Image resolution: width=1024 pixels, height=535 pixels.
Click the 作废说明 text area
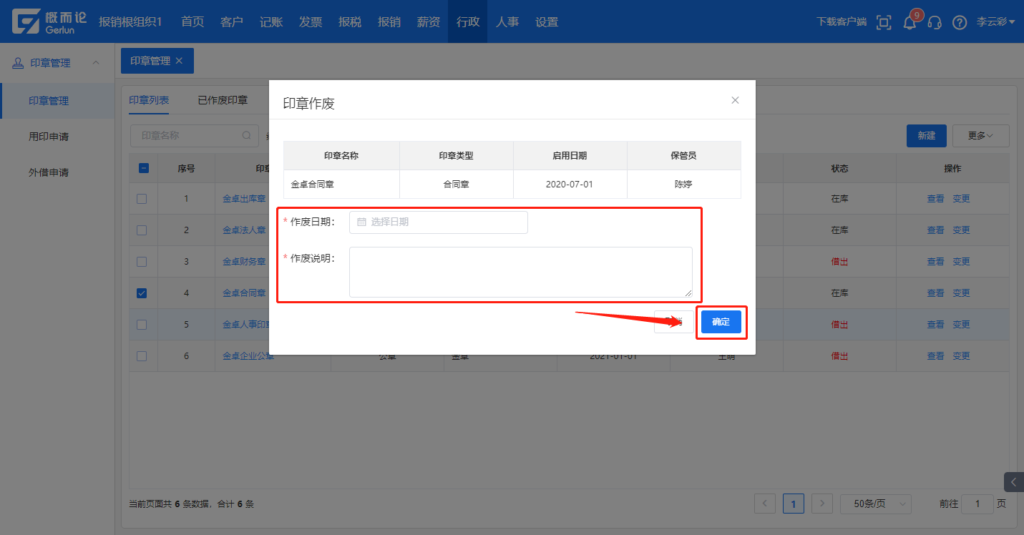pos(520,272)
